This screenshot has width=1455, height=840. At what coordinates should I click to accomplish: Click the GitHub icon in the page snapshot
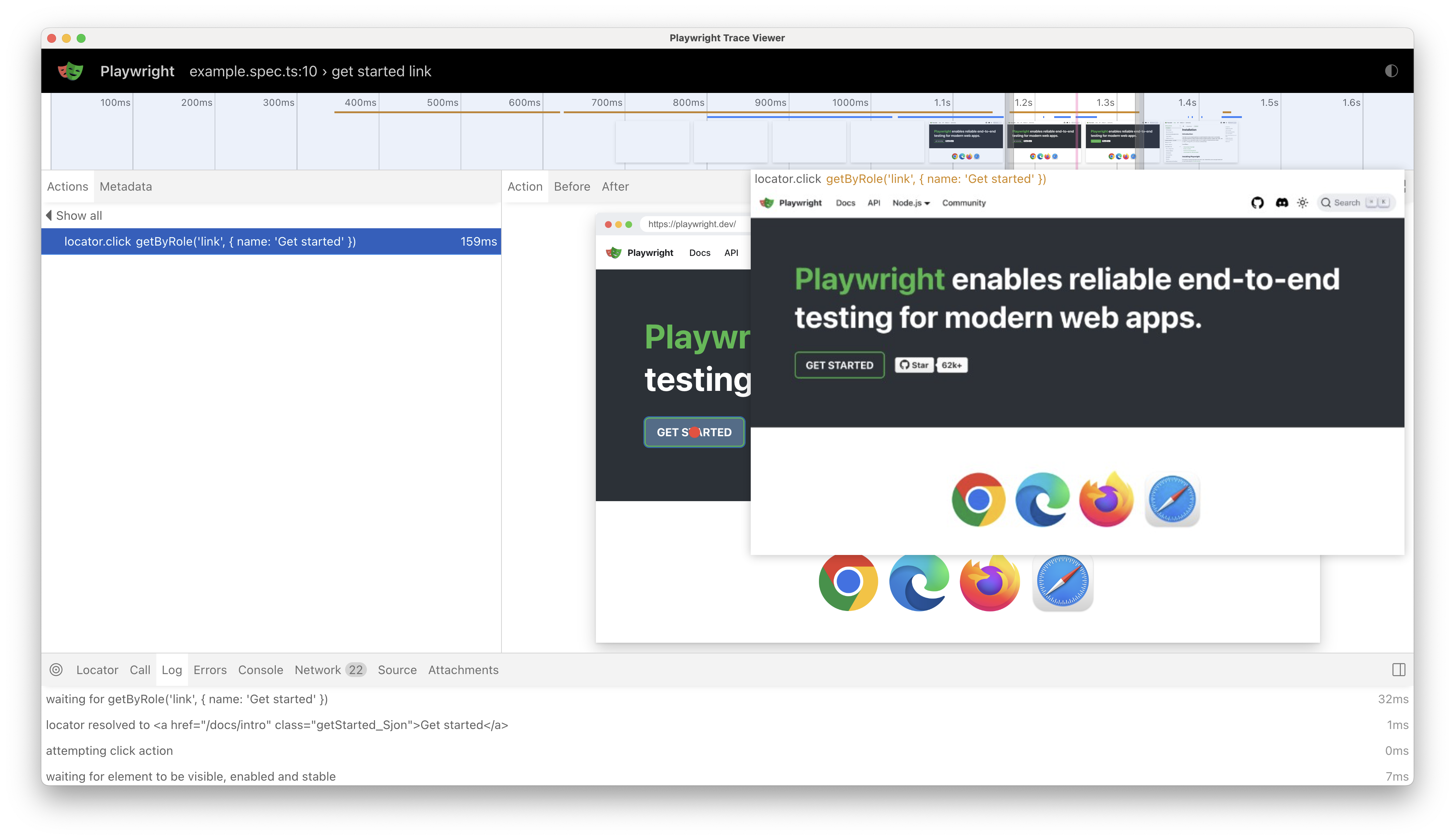(1258, 202)
